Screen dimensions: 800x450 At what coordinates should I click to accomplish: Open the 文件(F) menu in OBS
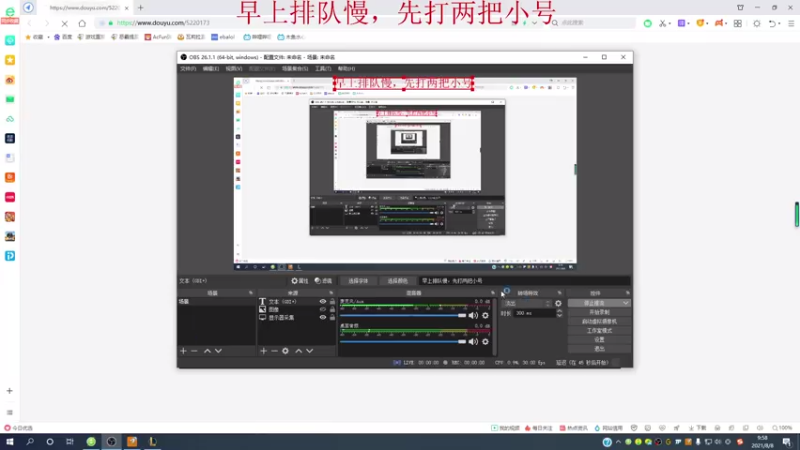188,68
